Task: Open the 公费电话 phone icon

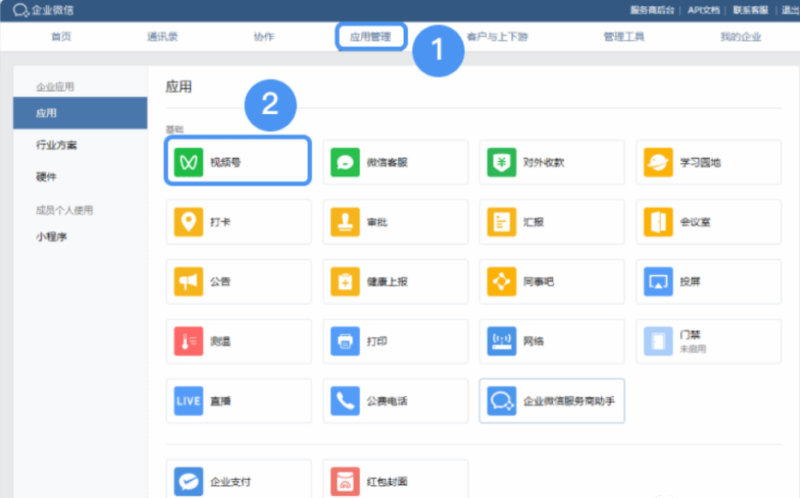Action: (x=345, y=401)
